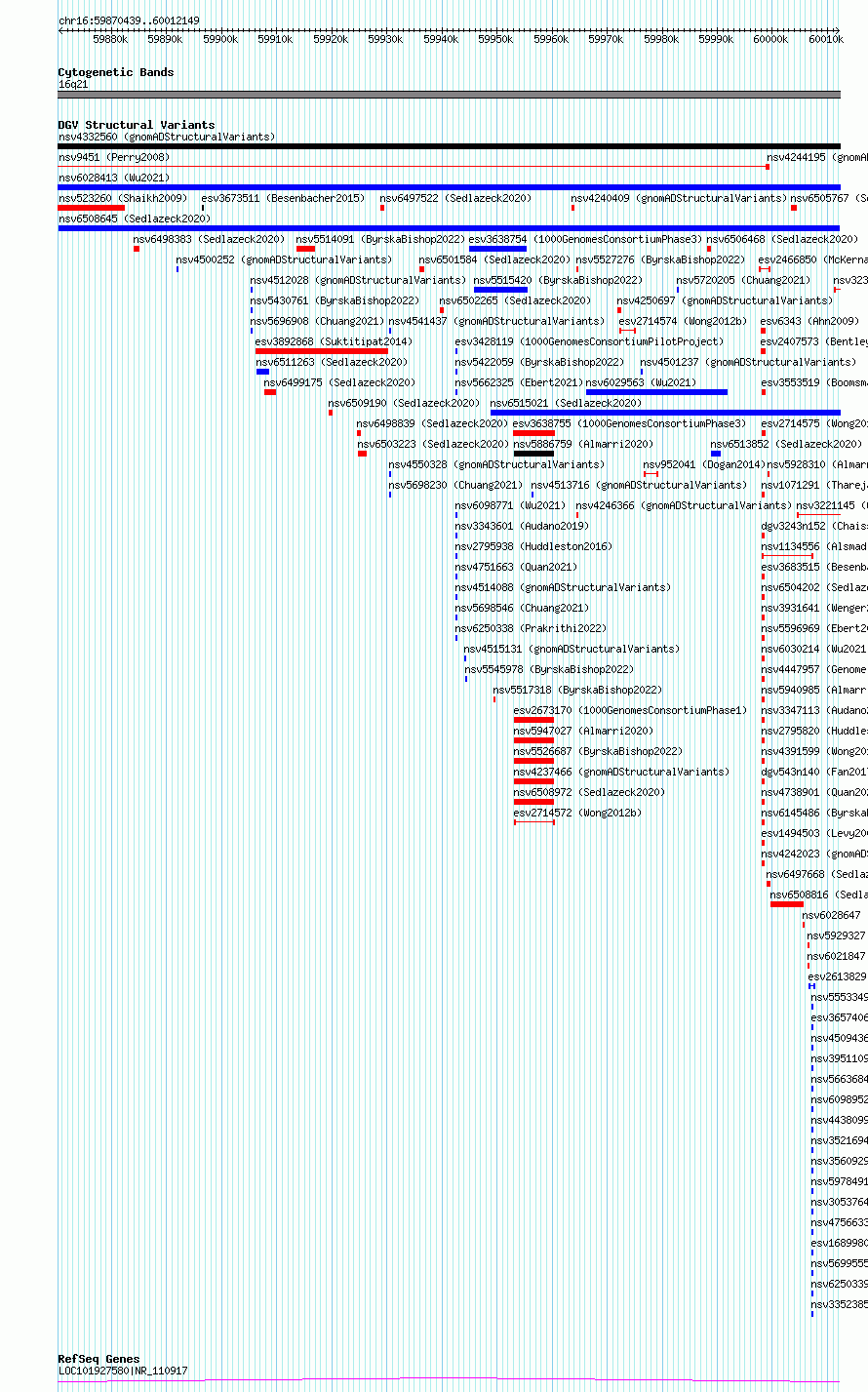Click the 16q21 band label
This screenshot has width=868, height=1392.
pyautogui.click(x=73, y=84)
